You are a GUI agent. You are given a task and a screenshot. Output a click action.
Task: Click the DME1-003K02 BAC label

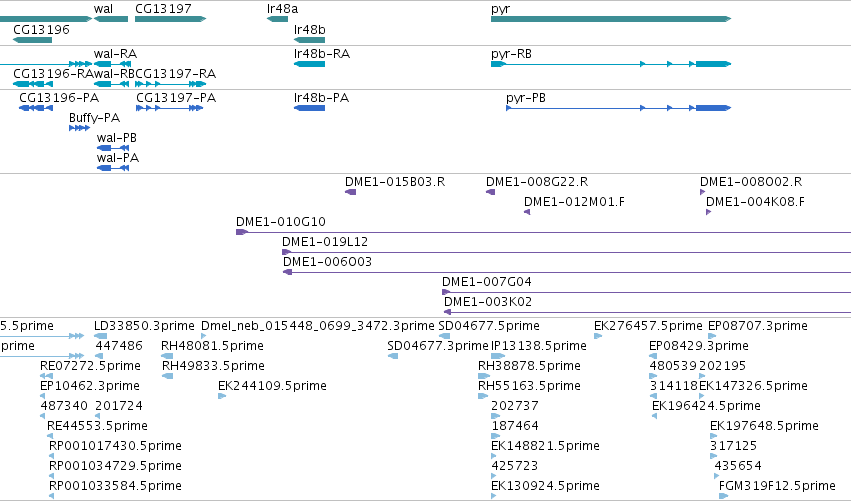[488, 302]
